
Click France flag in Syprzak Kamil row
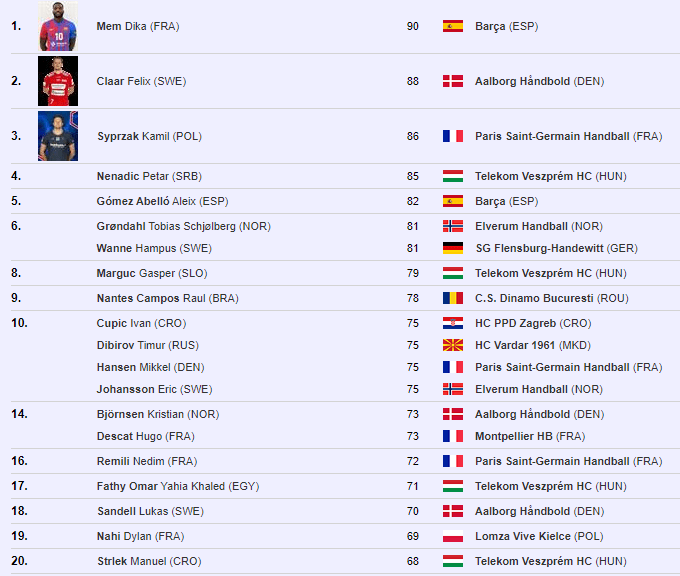tap(452, 136)
